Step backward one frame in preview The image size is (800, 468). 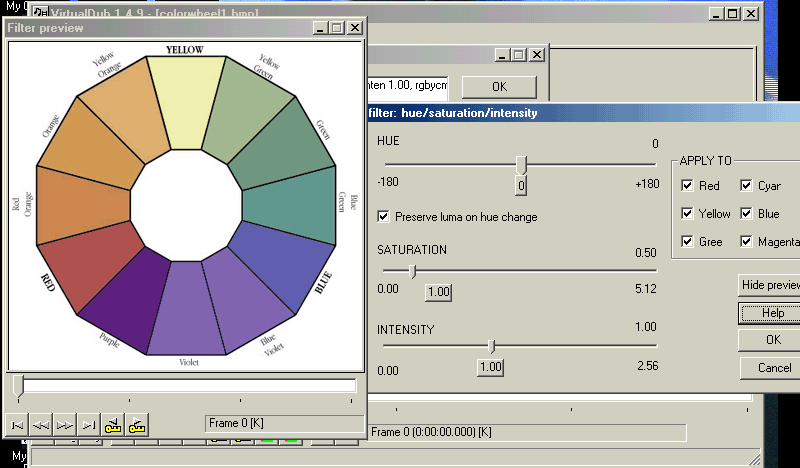tap(41, 425)
